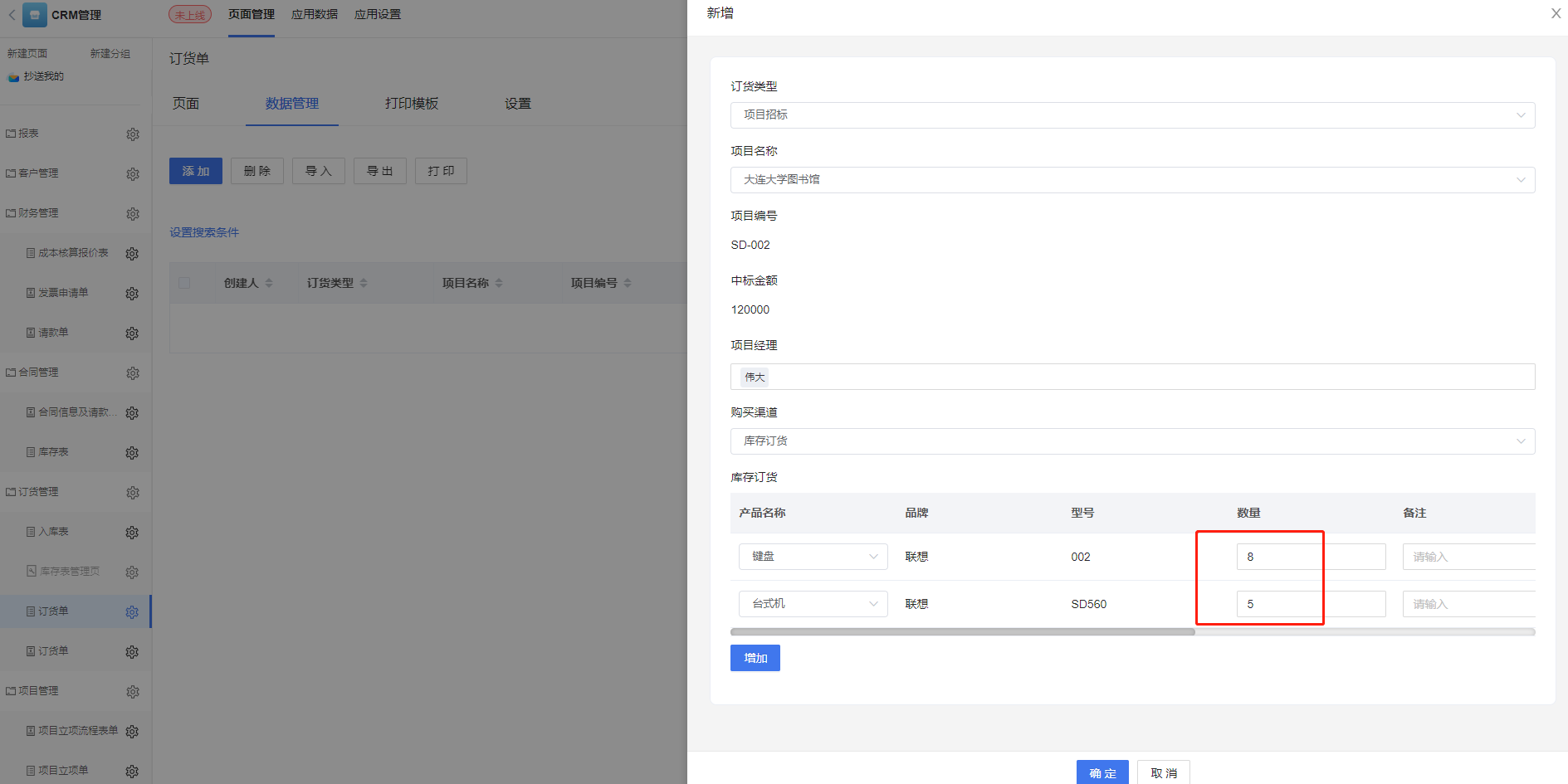Click gear icon beside 请款单
The height and width of the screenshot is (784, 1568).
[132, 334]
